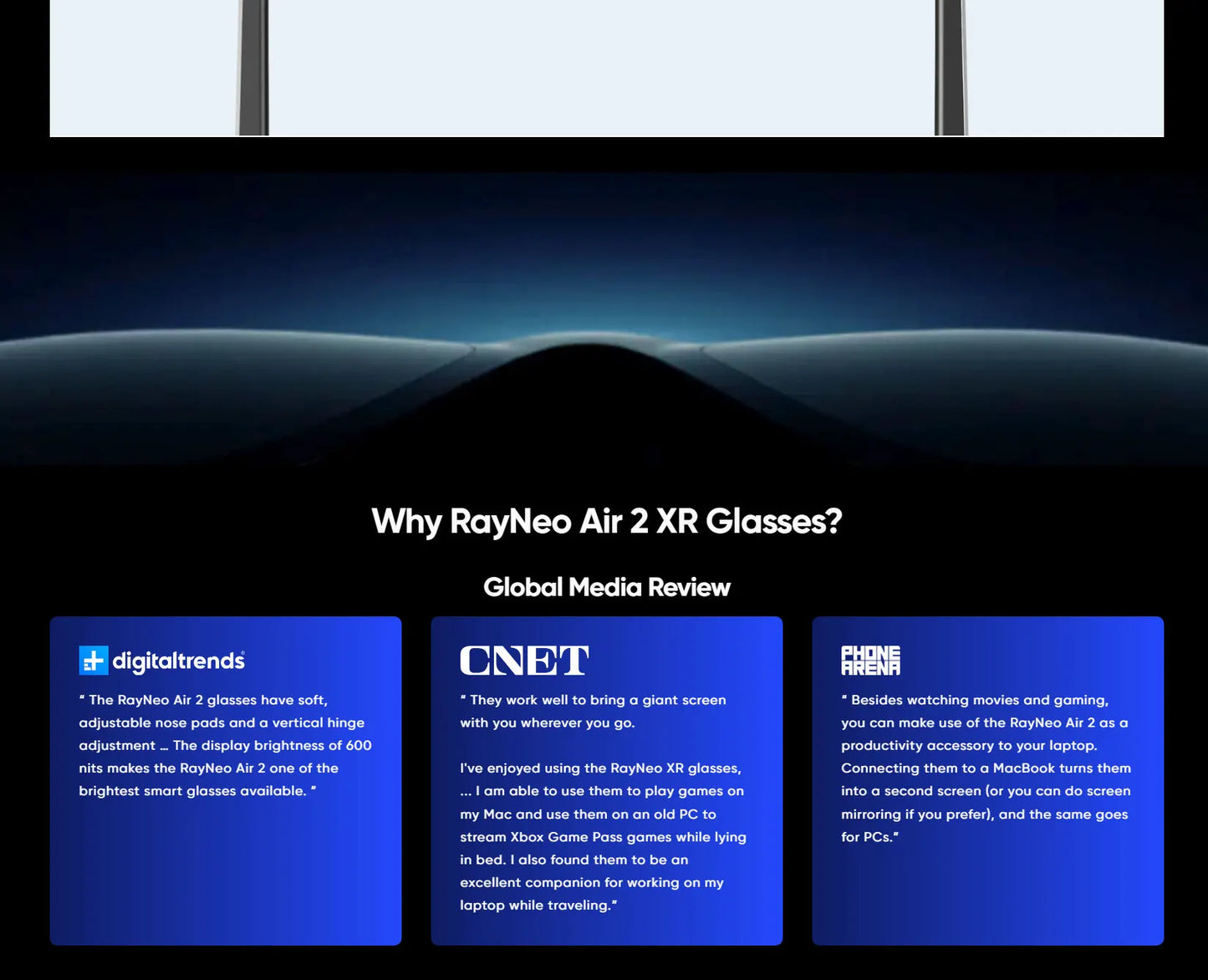The width and height of the screenshot is (1208, 980).
Task: Open the CNET review card
Action: pos(607,780)
